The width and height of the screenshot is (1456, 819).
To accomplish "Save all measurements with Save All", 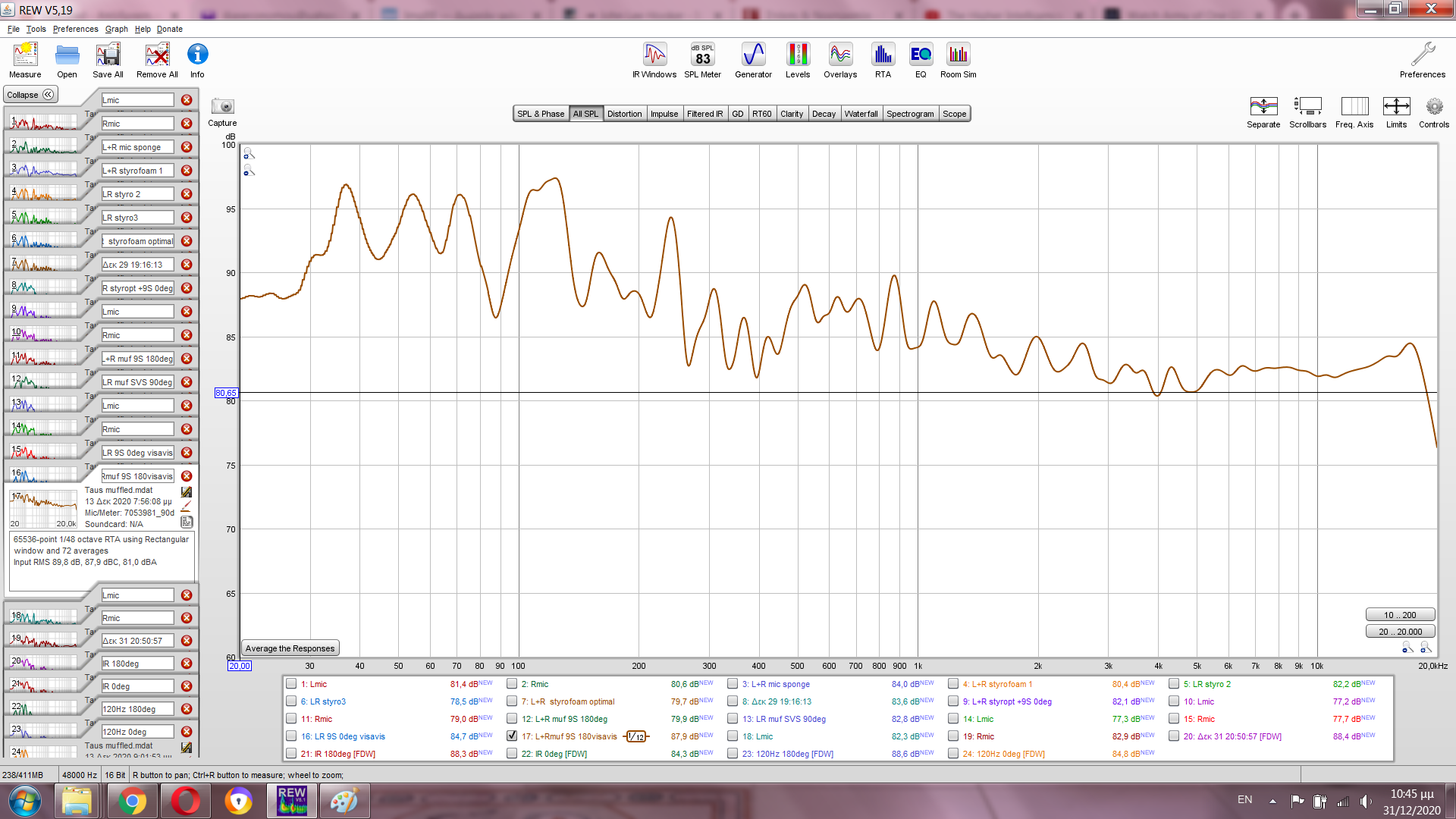I will [108, 60].
